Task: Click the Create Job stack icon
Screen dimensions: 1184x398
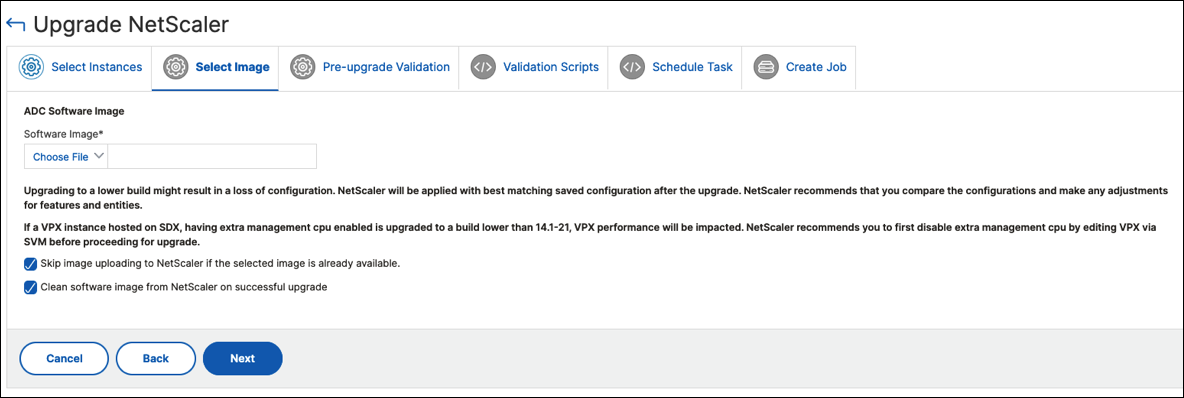Action: [766, 66]
